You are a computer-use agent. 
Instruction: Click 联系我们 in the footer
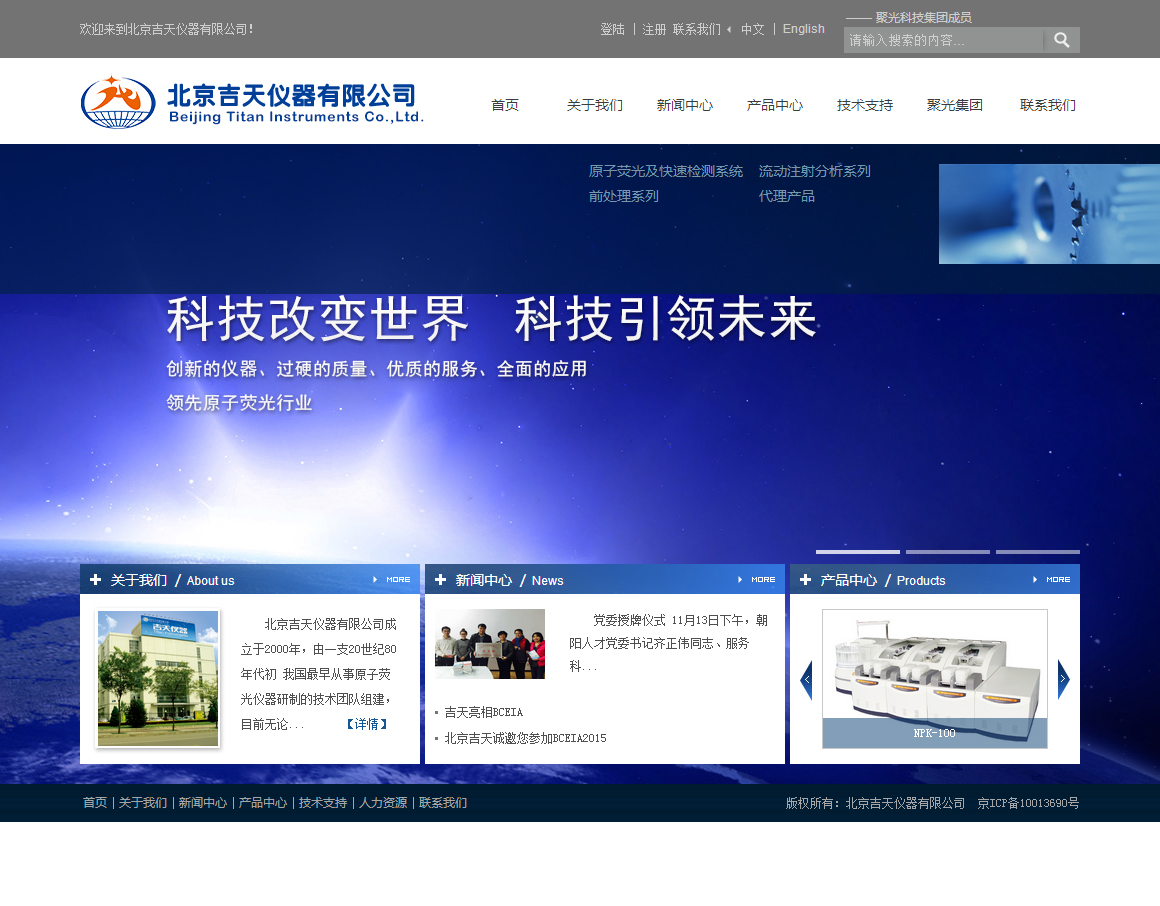pyautogui.click(x=442, y=802)
